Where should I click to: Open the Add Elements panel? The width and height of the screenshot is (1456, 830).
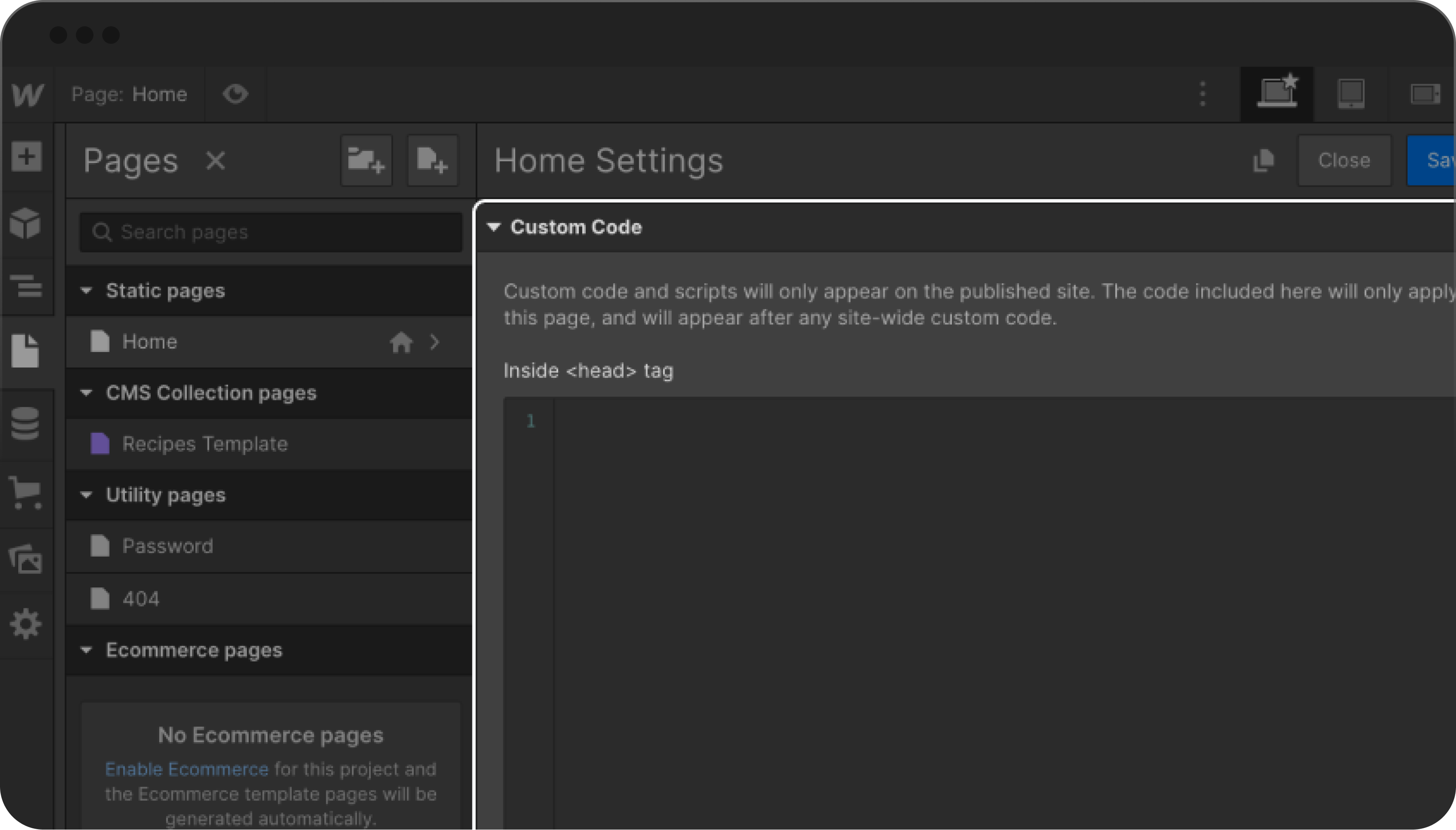[26, 157]
